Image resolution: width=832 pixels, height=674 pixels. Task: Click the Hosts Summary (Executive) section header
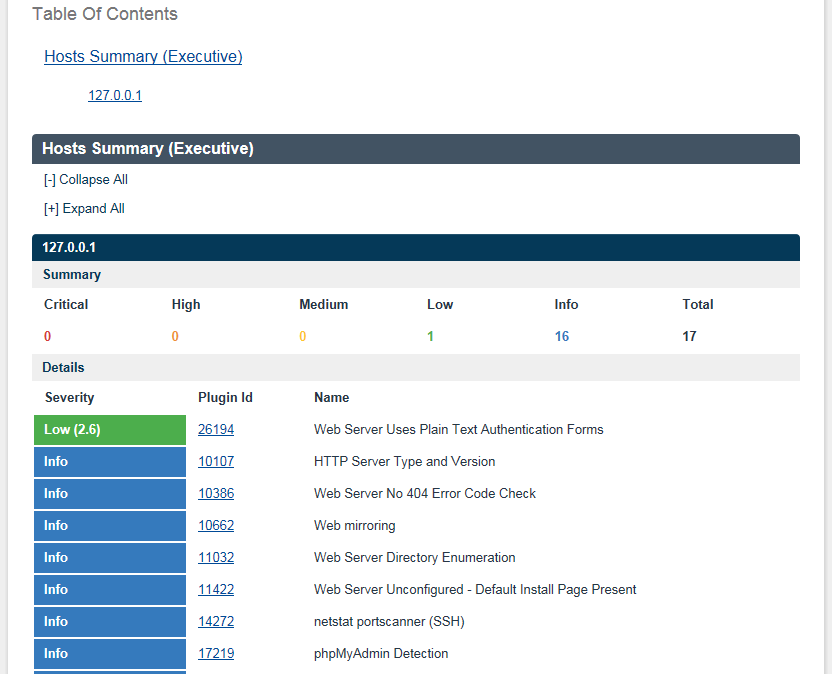pyautogui.click(x=415, y=149)
